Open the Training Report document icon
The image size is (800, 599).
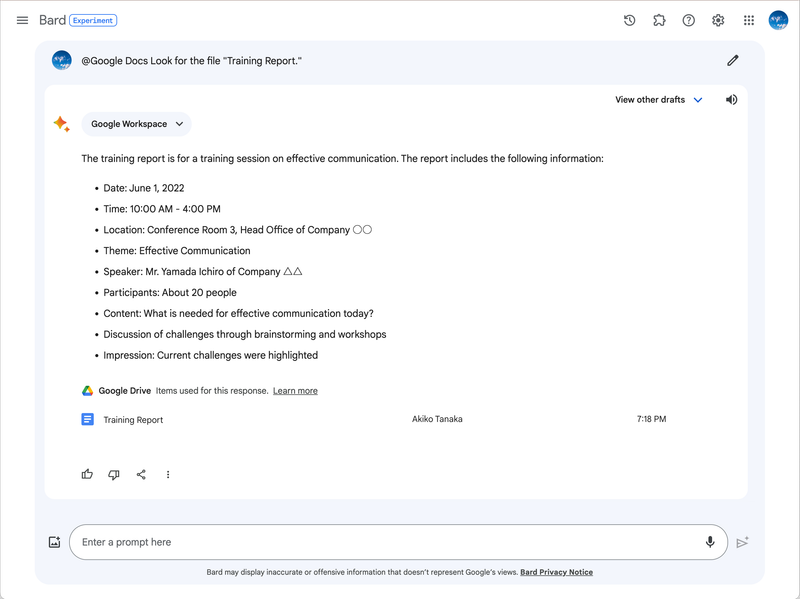(x=88, y=419)
